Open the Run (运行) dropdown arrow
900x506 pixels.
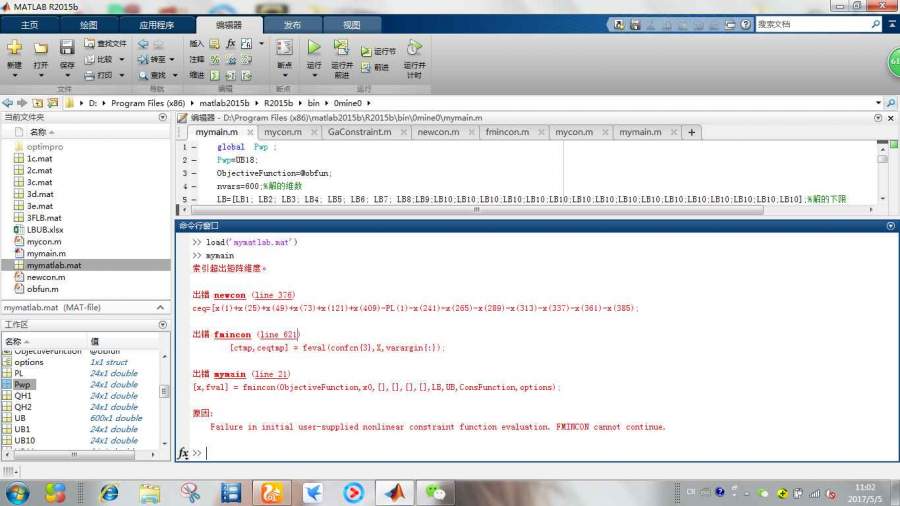(314, 76)
